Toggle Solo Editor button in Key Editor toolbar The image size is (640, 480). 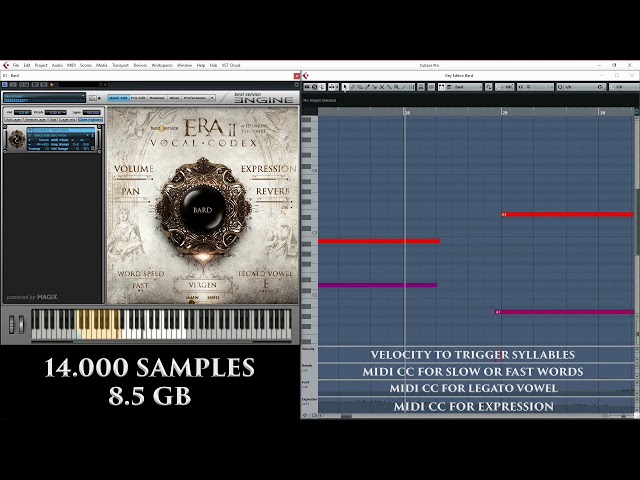point(307,87)
